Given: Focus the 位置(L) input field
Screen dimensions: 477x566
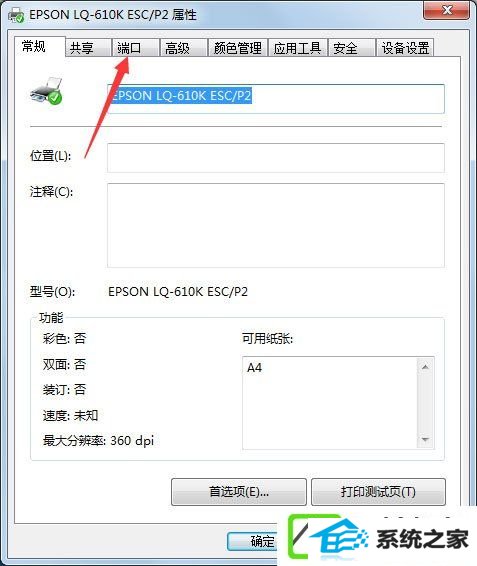Looking at the screenshot, I should (x=276, y=158).
